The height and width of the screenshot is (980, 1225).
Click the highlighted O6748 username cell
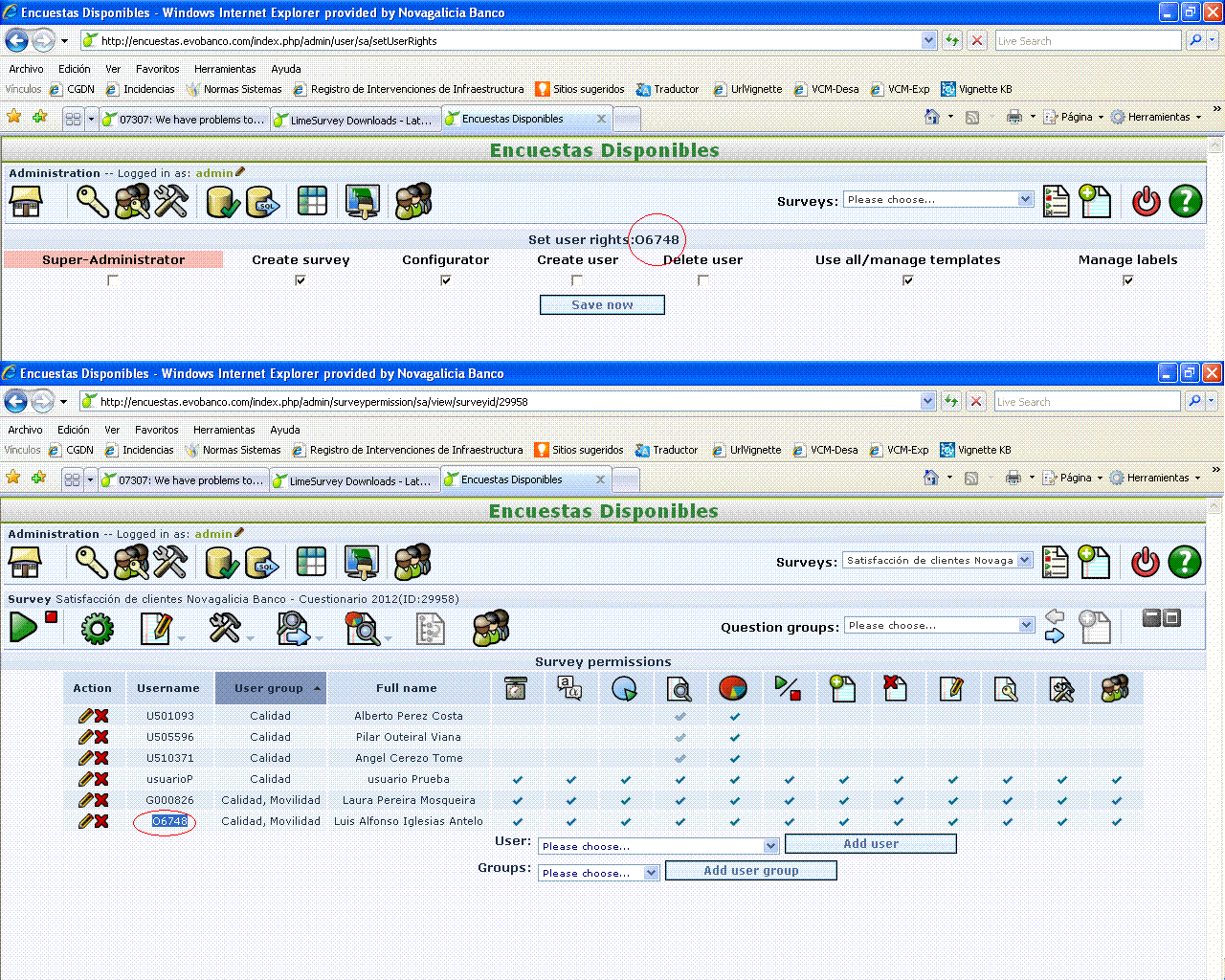(169, 821)
